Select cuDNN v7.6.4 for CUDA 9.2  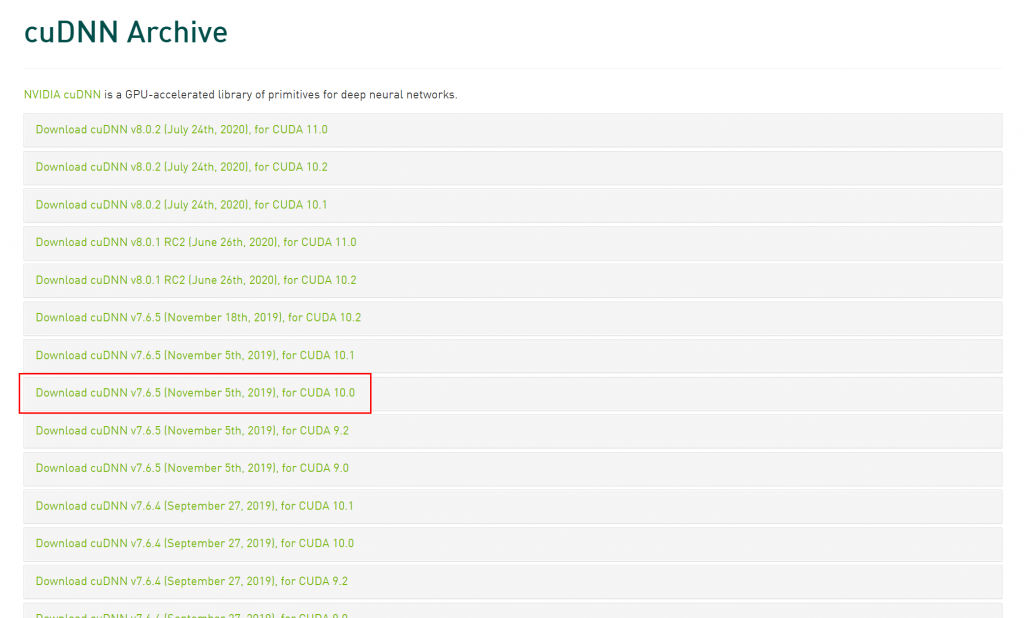pos(191,581)
